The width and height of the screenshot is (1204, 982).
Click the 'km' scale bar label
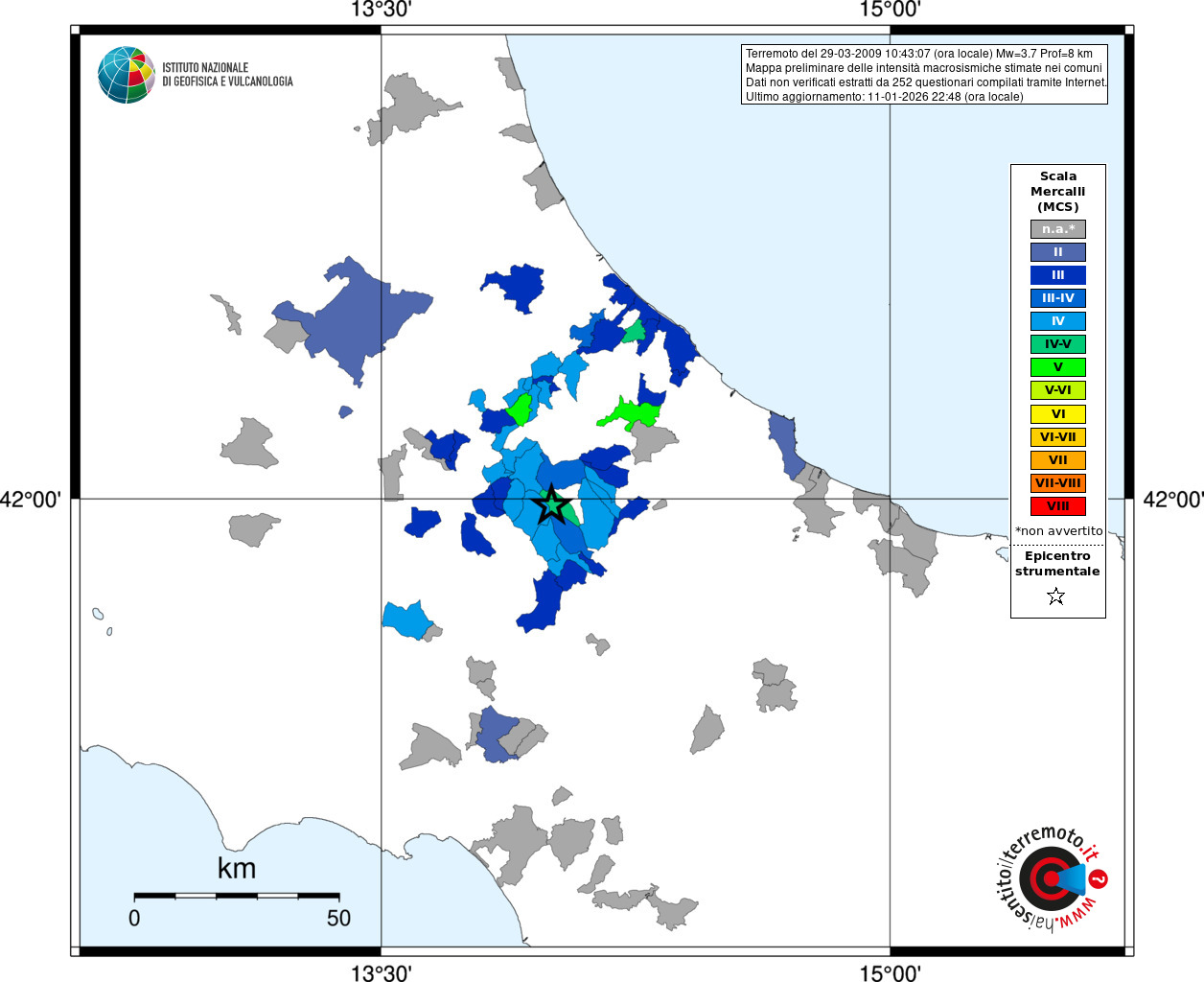coord(237,868)
